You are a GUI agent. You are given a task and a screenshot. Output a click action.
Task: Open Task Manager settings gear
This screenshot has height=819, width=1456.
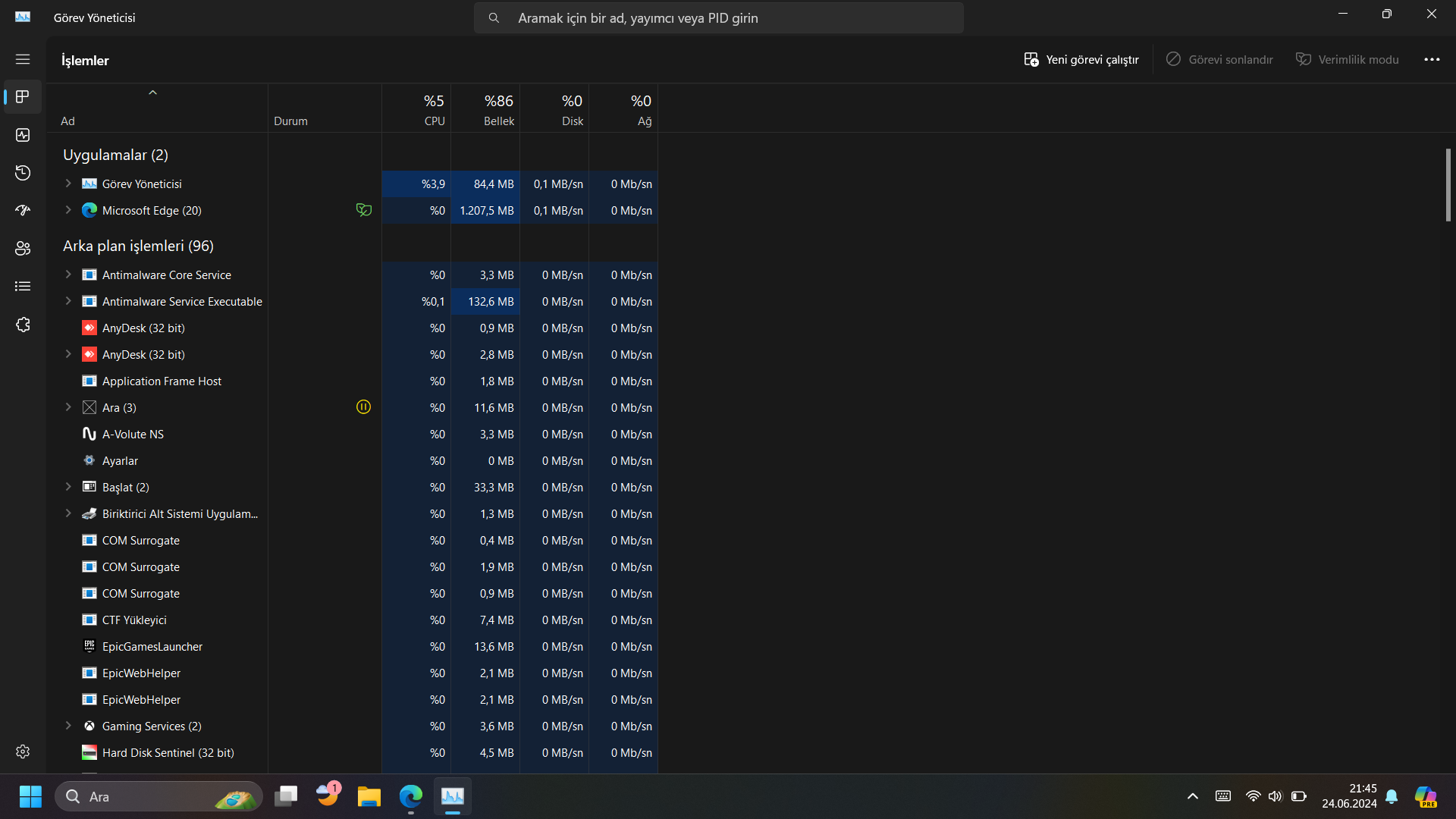(x=23, y=752)
